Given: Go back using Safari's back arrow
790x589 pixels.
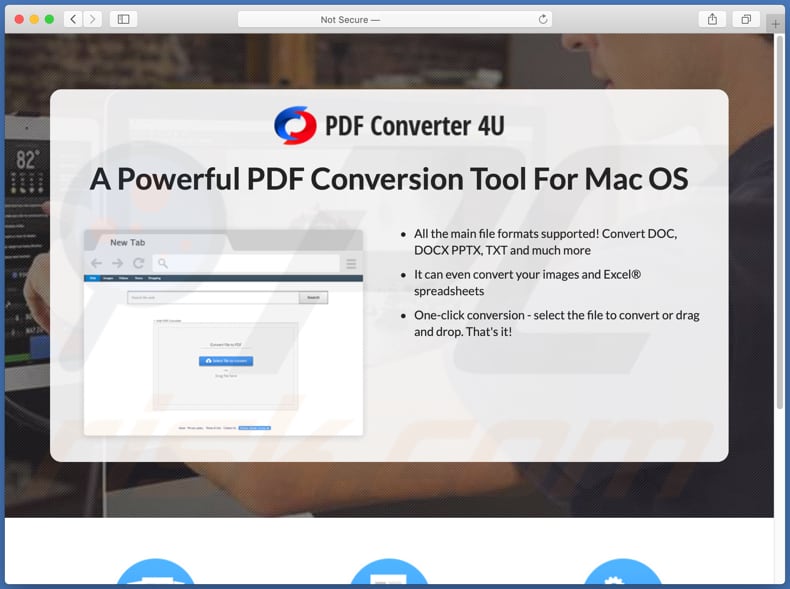Looking at the screenshot, I should point(73,19).
